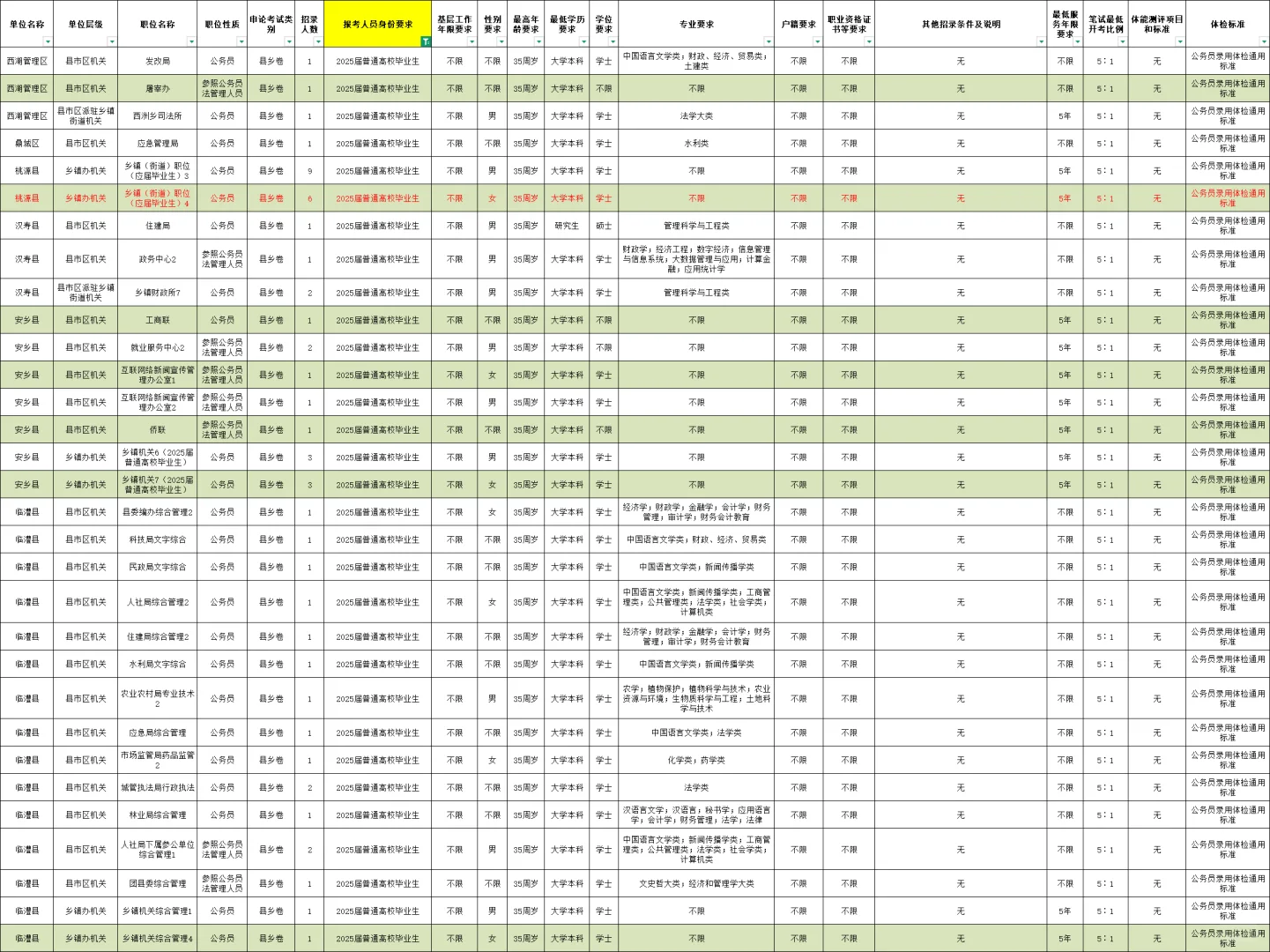Click the 硕士 degree cell
The width and height of the screenshot is (1270, 952).
[x=604, y=226]
